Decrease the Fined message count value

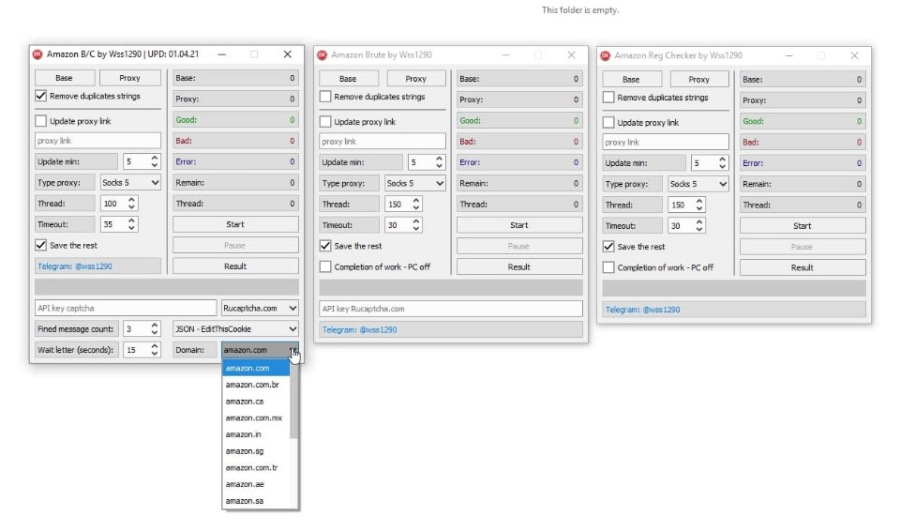click(154, 332)
